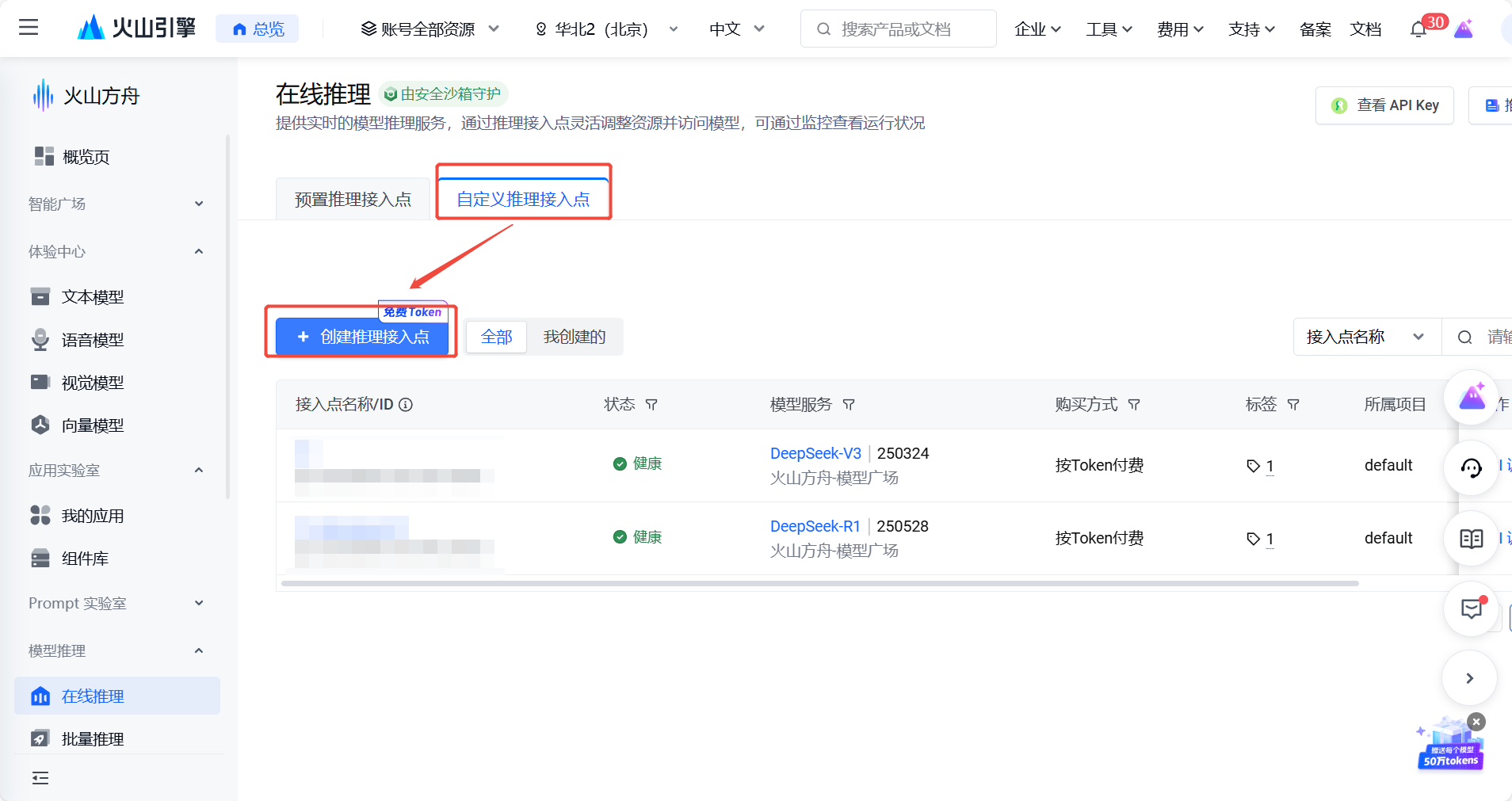Open the hamburger menu at top left

[x=29, y=28]
